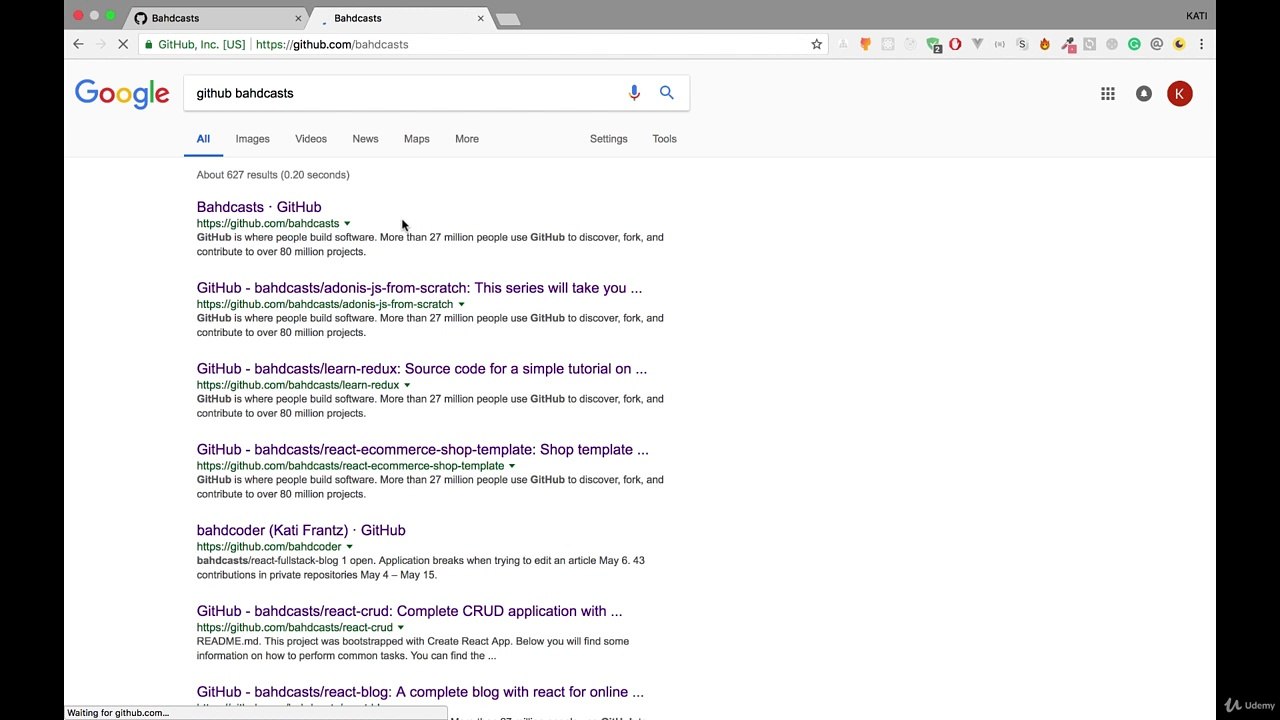This screenshot has width=1280, height=720.
Task: Open the react-ecommerce-shop-template result
Action: [423, 450]
